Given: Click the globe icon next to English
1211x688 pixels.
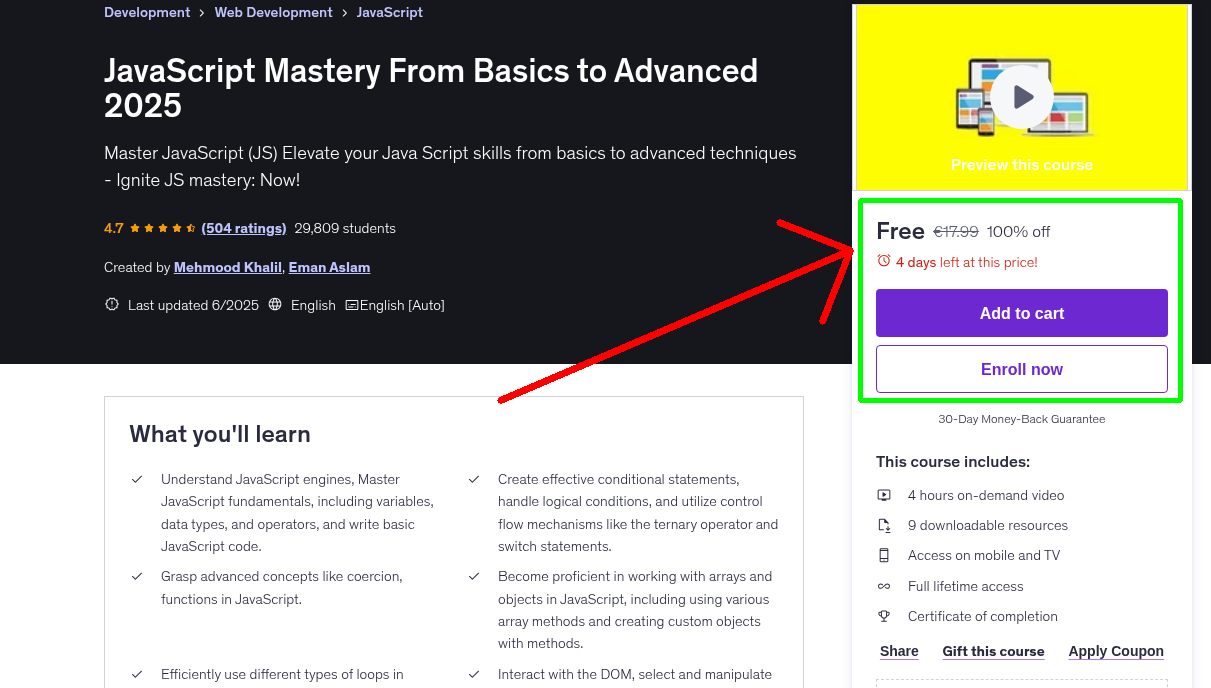Looking at the screenshot, I should point(275,304).
